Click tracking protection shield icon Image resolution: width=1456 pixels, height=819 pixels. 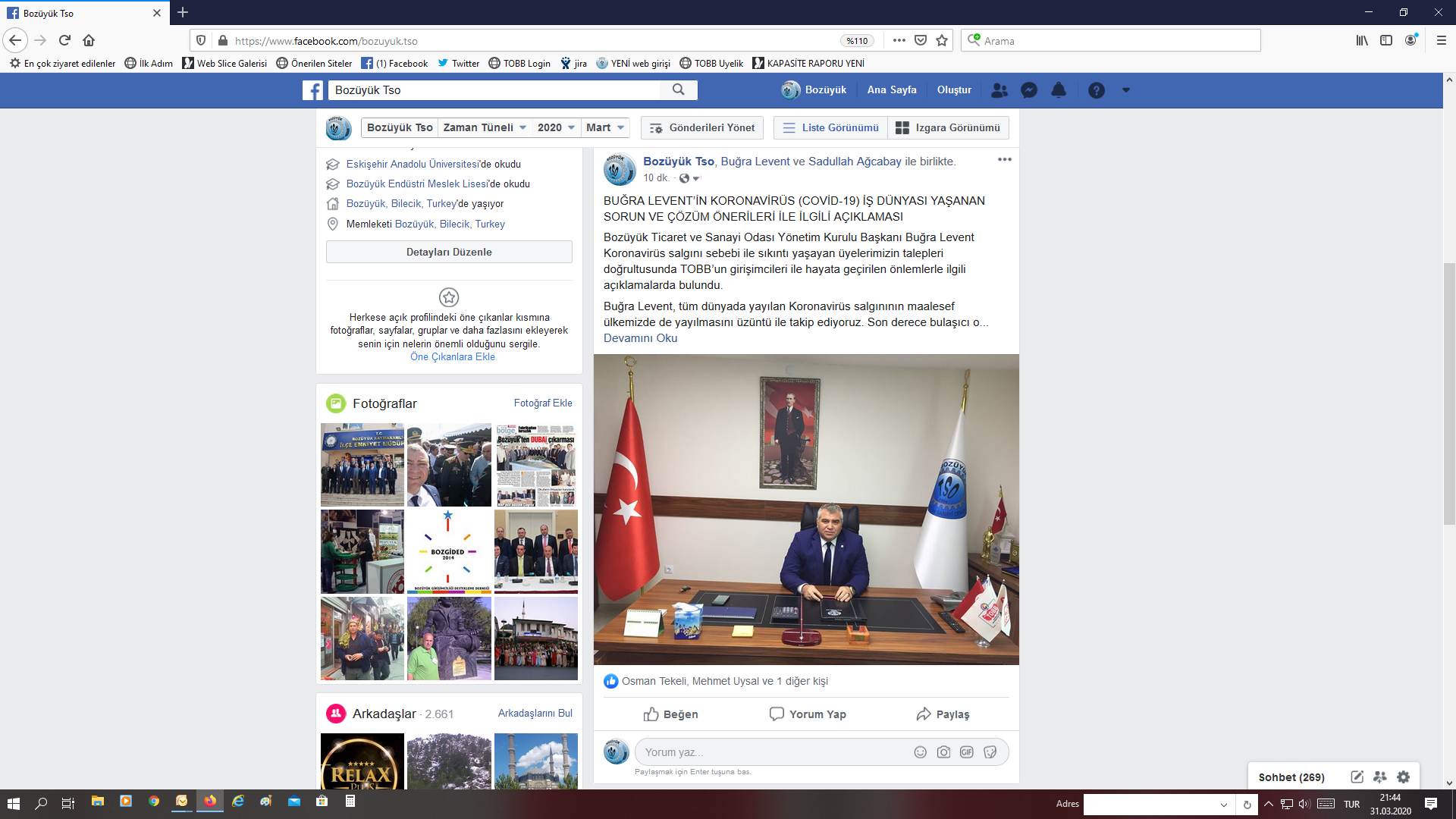(201, 41)
